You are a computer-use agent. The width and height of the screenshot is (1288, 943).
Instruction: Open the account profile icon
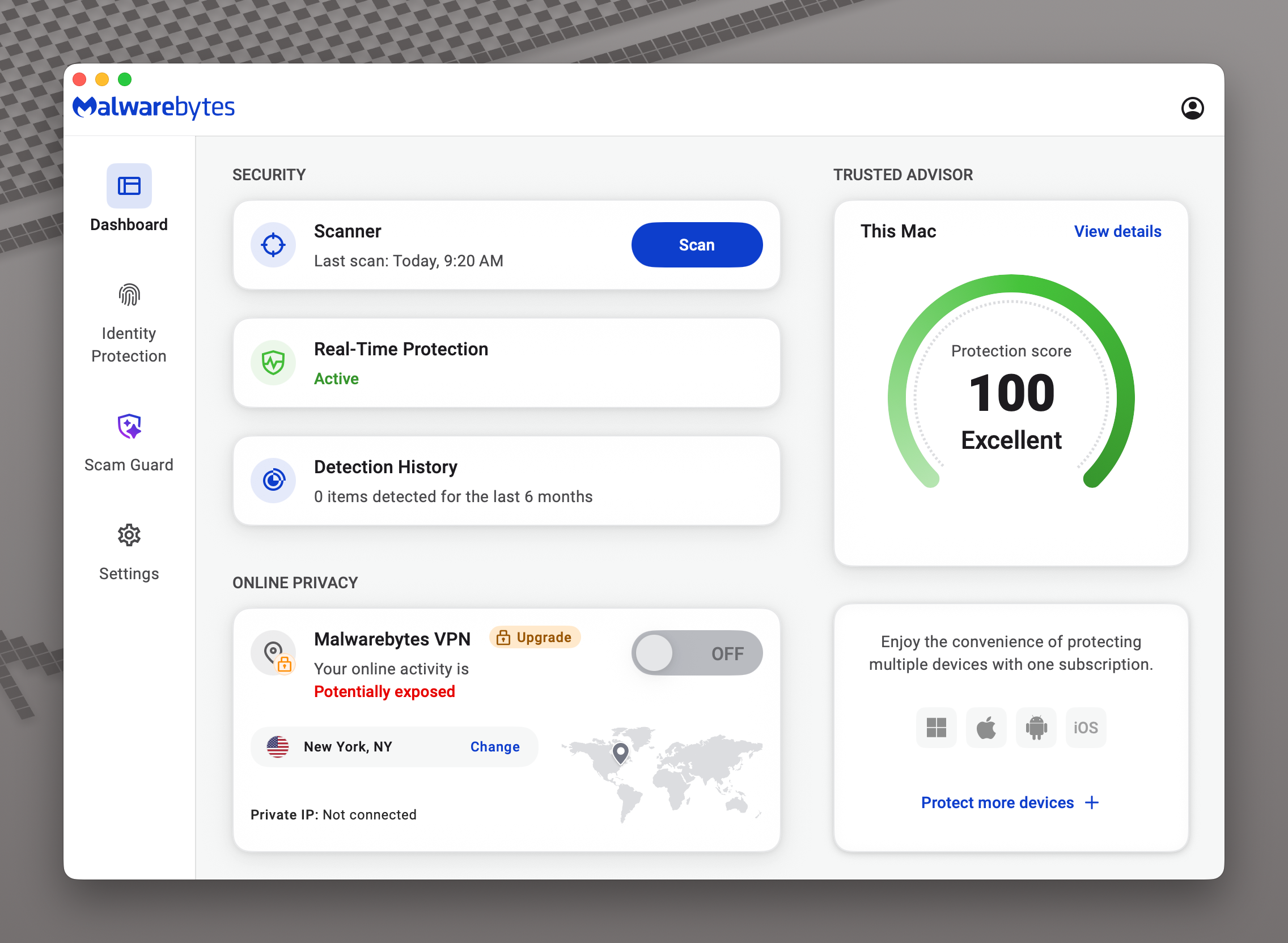tap(1192, 108)
